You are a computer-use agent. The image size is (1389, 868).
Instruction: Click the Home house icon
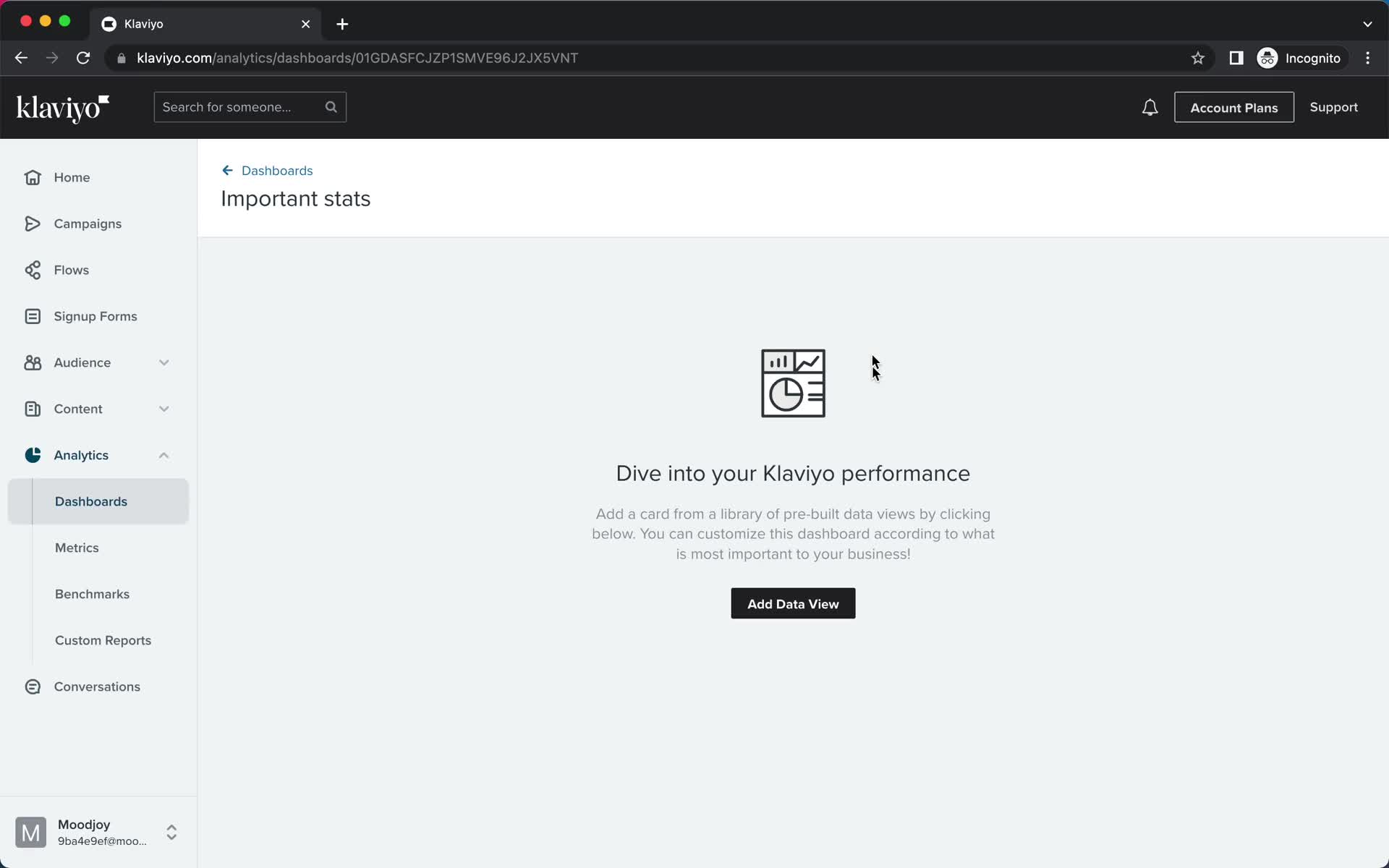coord(33,177)
